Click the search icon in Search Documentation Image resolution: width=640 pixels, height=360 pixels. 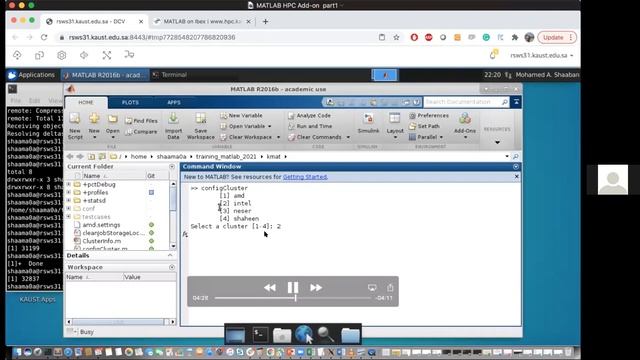point(505,102)
